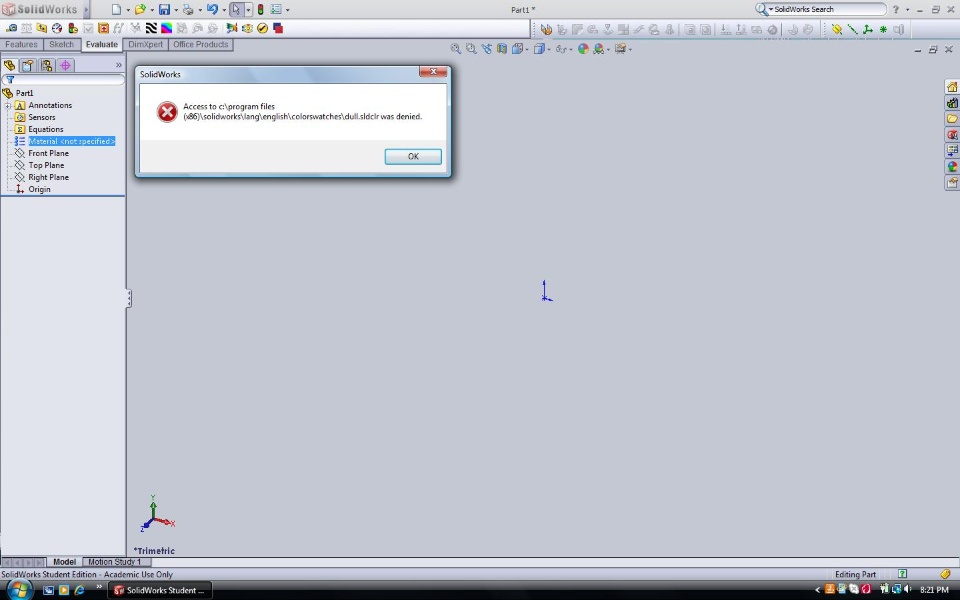Expand the Options dropdown arrow
This screenshot has width=960, height=600.
coord(288,10)
